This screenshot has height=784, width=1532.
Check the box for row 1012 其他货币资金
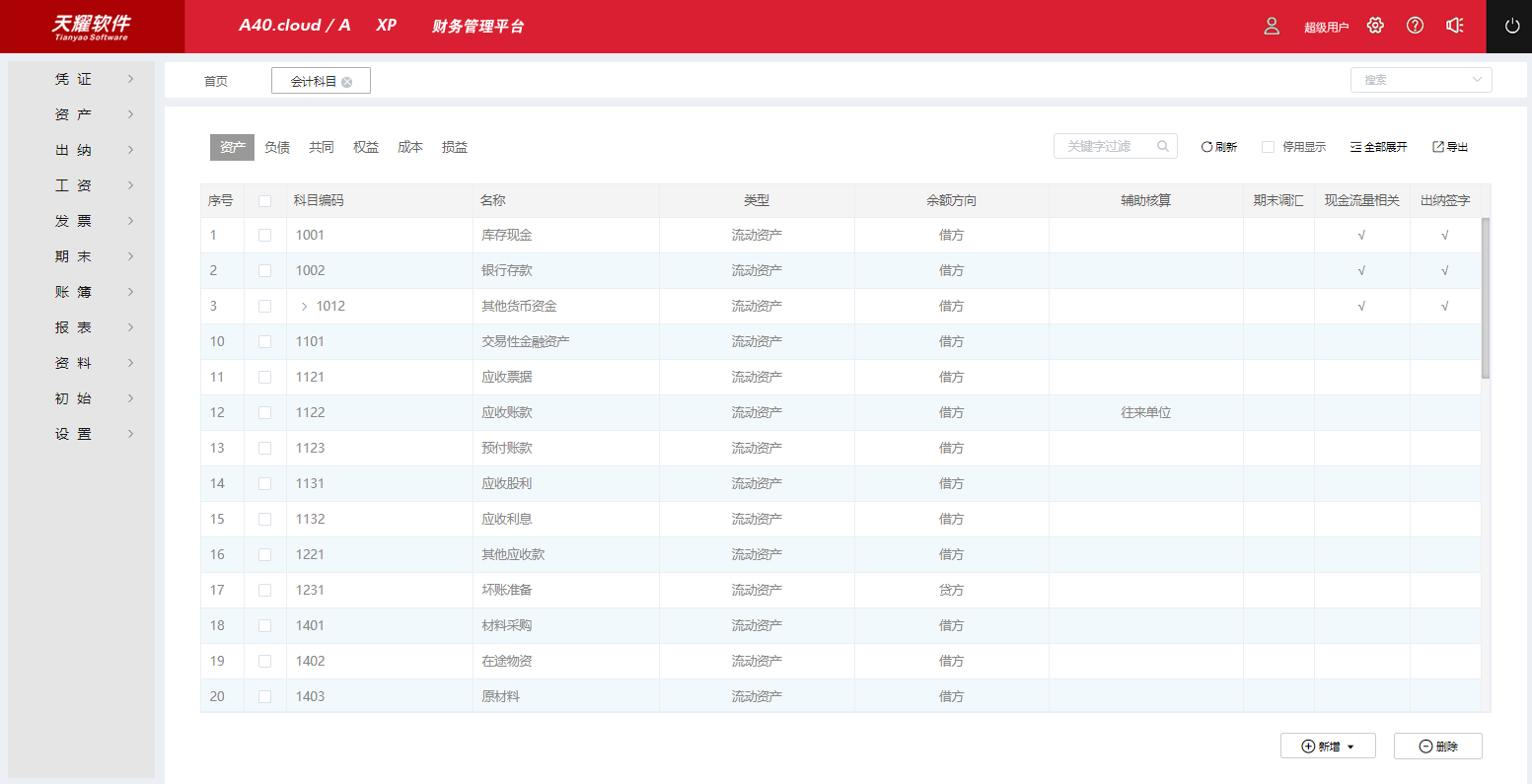click(x=264, y=307)
